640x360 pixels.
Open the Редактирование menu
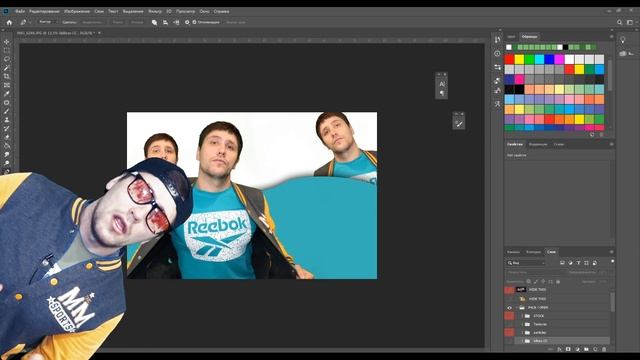(44, 11)
